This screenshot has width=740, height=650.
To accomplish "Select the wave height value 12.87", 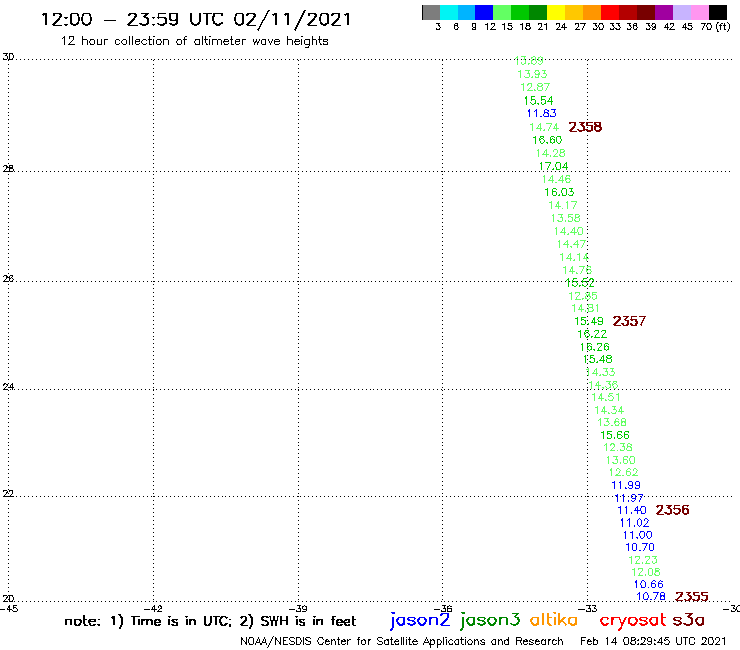I will coord(535,87).
